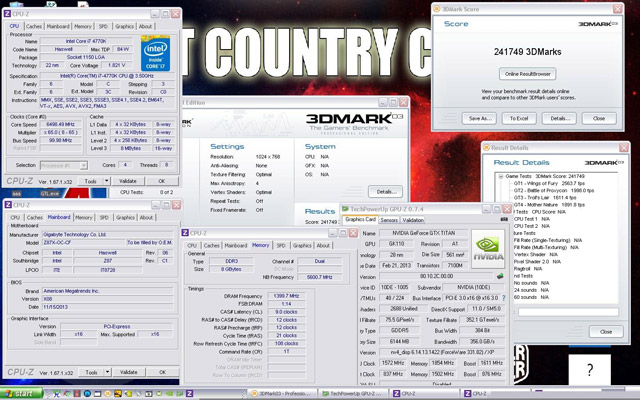
Task: Activate TechPowerUp GPU-Z from the taskbar
Action: point(353,393)
